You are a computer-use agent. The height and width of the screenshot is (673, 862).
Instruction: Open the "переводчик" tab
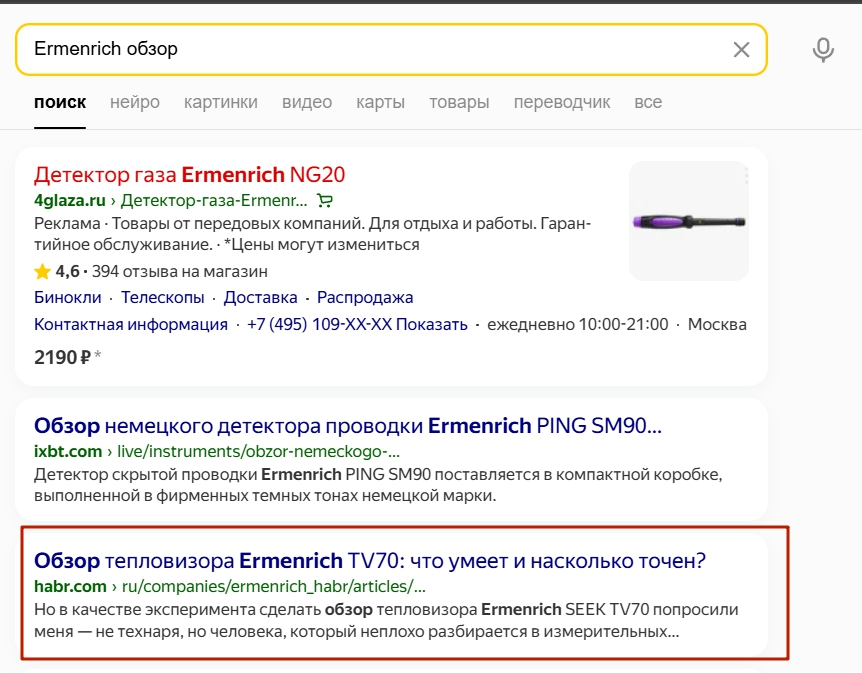point(562,102)
